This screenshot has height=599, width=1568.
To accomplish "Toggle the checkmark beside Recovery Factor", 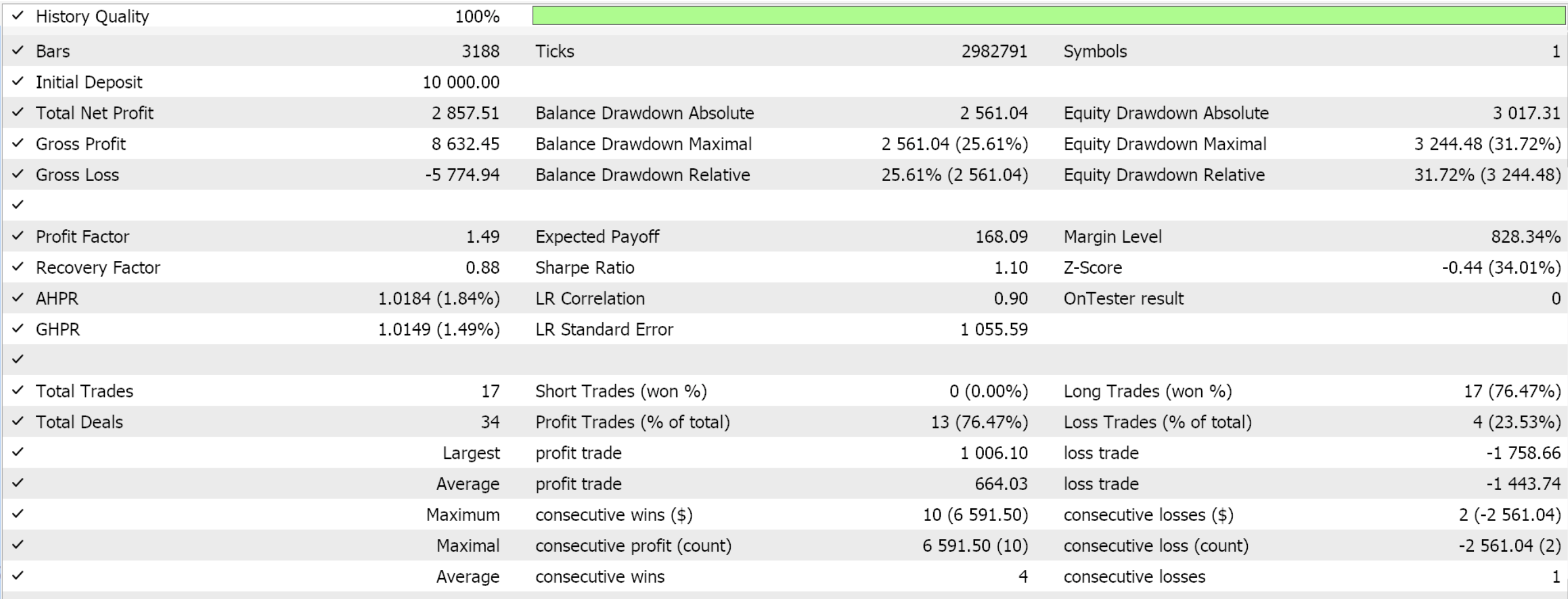I will [17, 267].
